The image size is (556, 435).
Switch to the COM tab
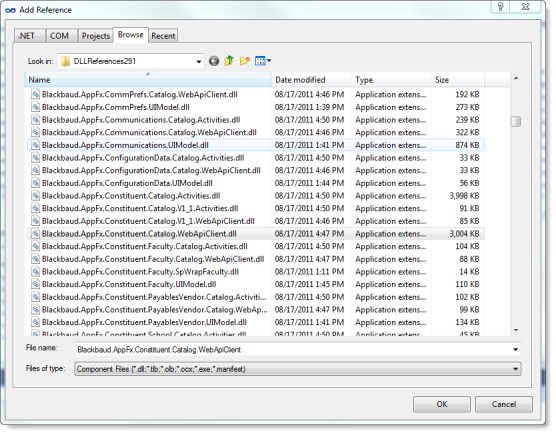(62, 36)
